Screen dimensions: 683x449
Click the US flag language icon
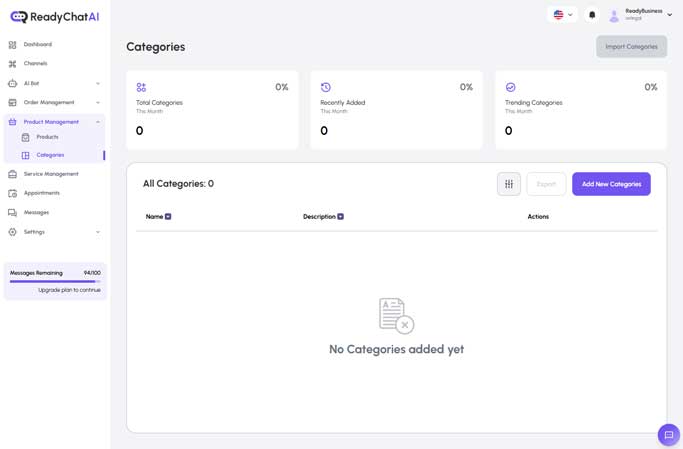558,15
